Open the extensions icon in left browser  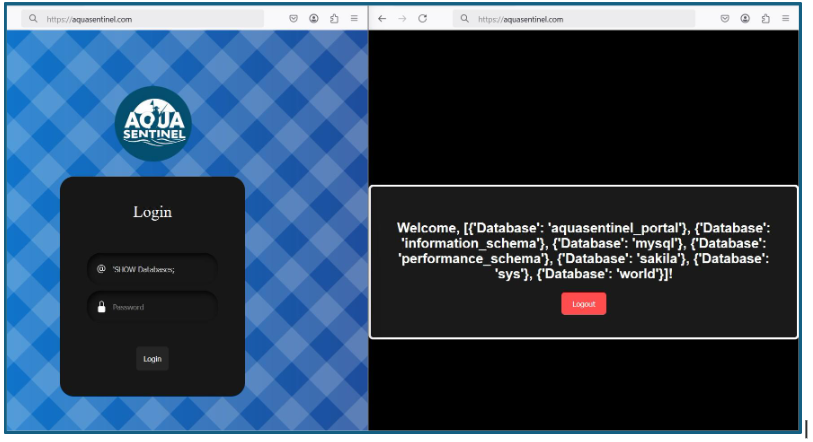334,19
